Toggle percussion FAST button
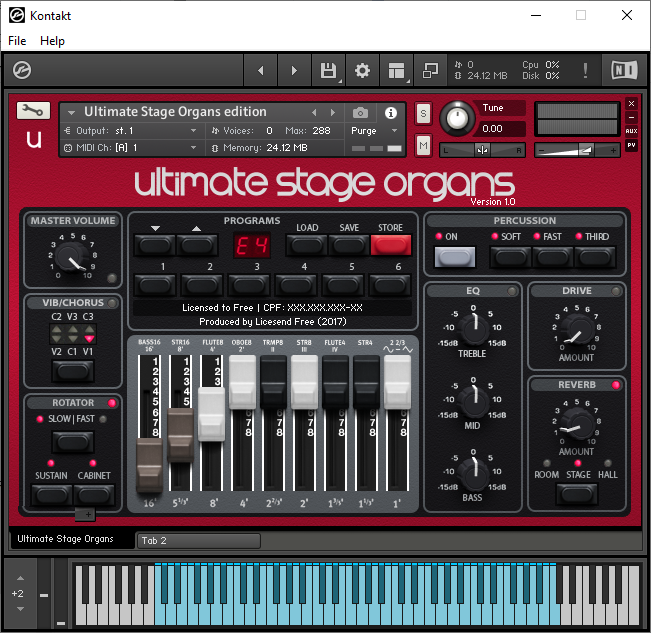The width and height of the screenshot is (651, 633). (553, 257)
